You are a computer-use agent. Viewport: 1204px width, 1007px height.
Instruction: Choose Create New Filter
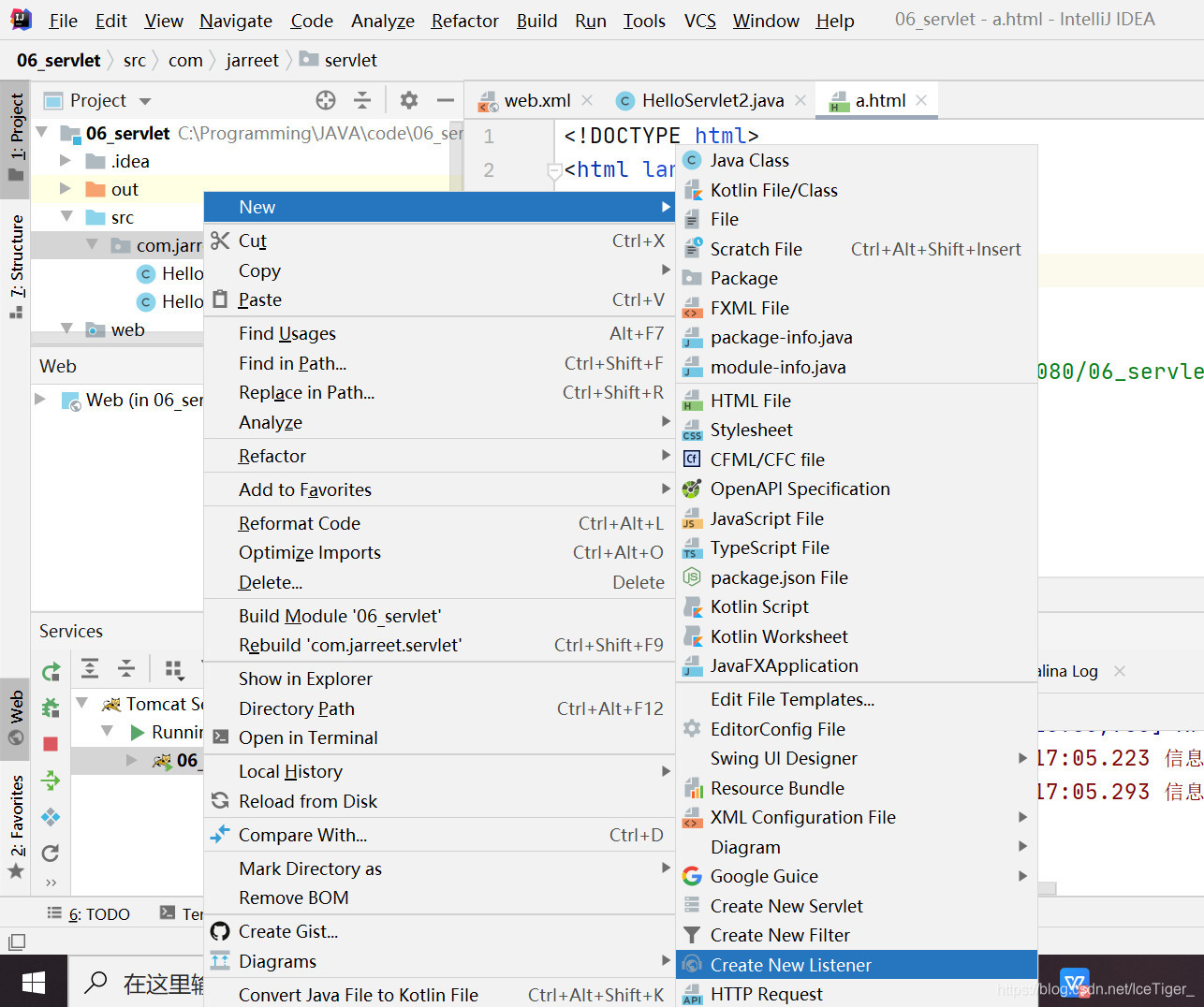[857, 935]
